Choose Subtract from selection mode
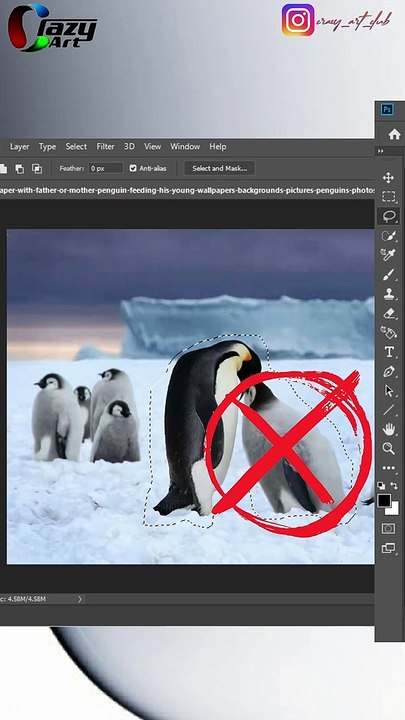The width and height of the screenshot is (405, 720). [20, 169]
